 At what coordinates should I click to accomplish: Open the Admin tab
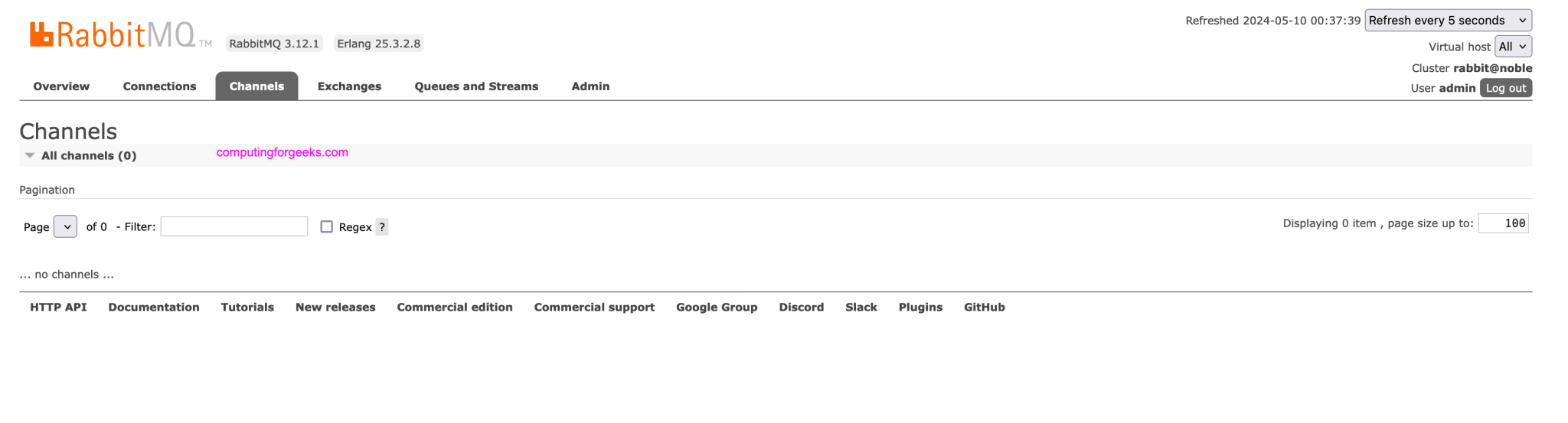coord(590,86)
